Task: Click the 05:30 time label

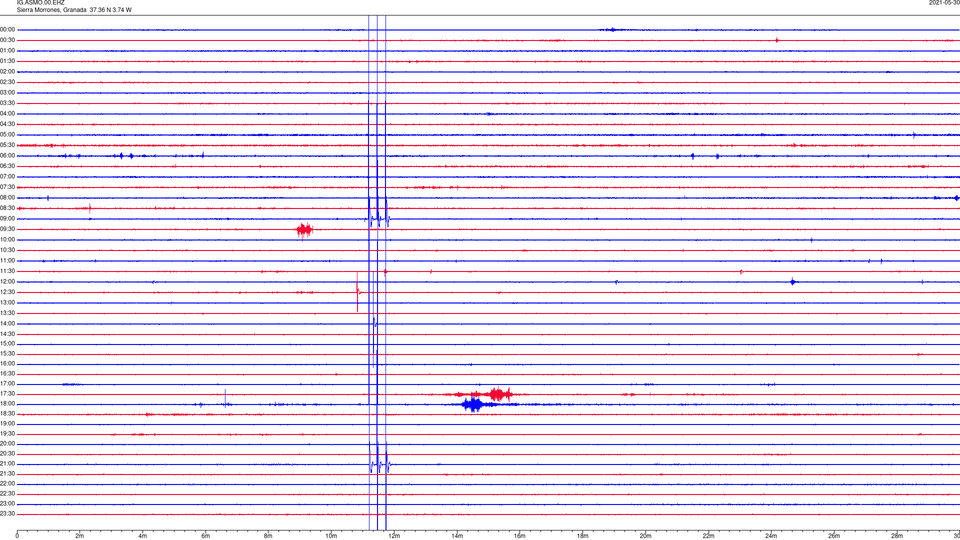Action: tap(8, 145)
